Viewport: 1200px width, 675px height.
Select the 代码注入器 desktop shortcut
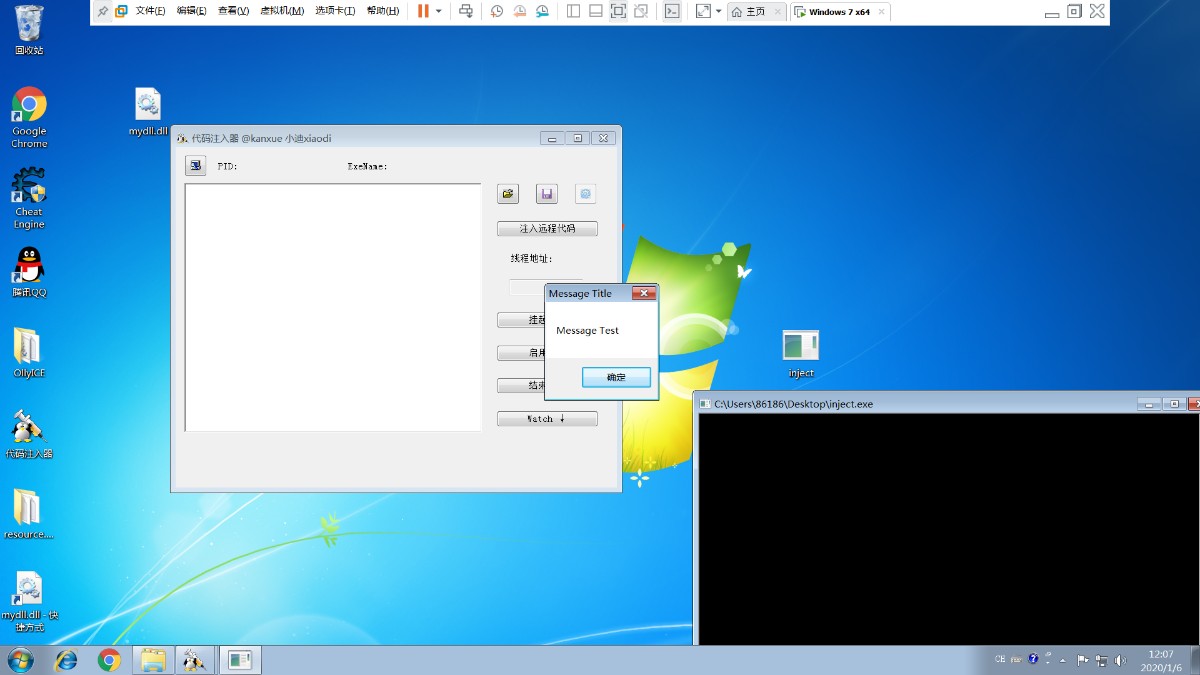(29, 433)
